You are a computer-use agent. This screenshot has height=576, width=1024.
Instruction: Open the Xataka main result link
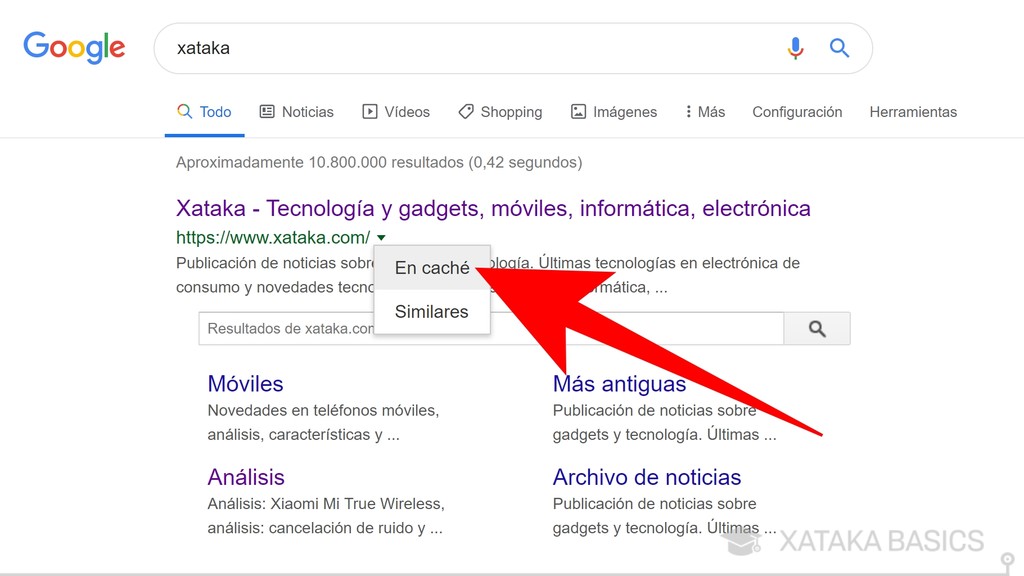(x=492, y=206)
